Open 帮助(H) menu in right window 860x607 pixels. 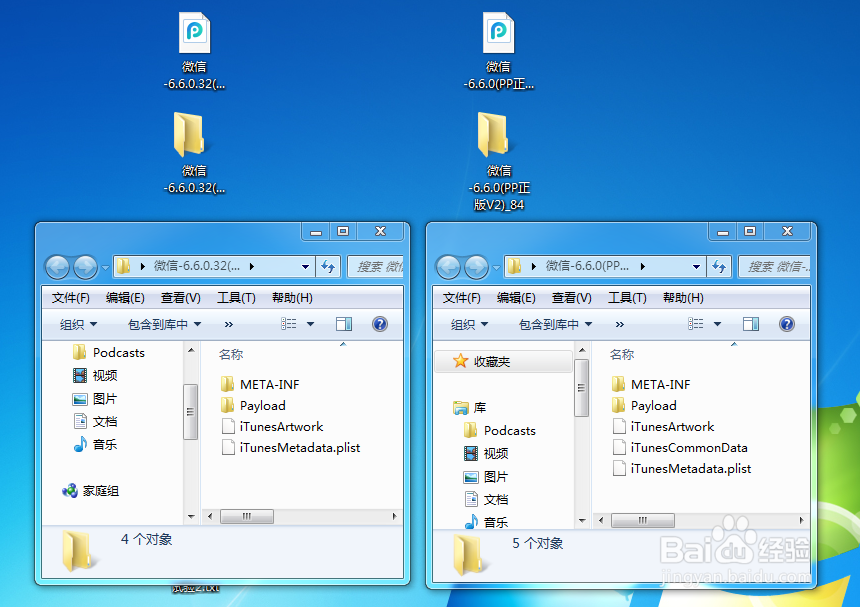[x=683, y=298]
